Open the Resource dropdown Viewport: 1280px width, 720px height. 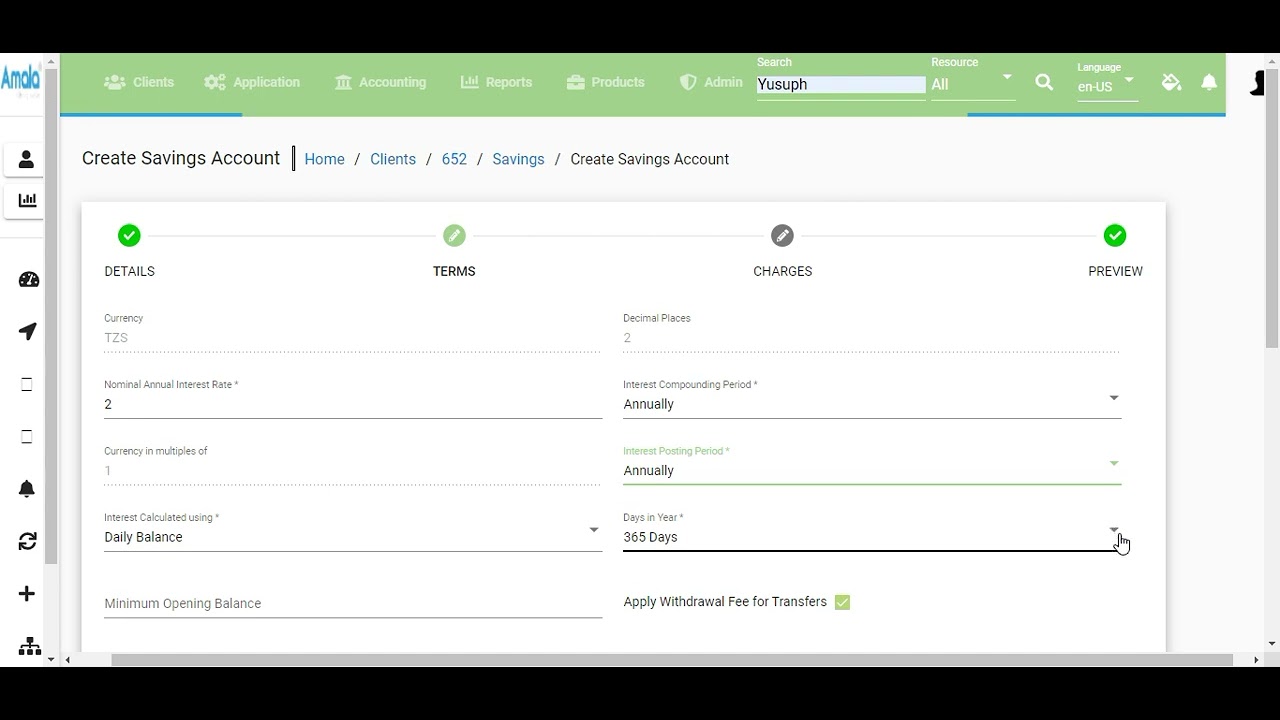[x=972, y=84]
